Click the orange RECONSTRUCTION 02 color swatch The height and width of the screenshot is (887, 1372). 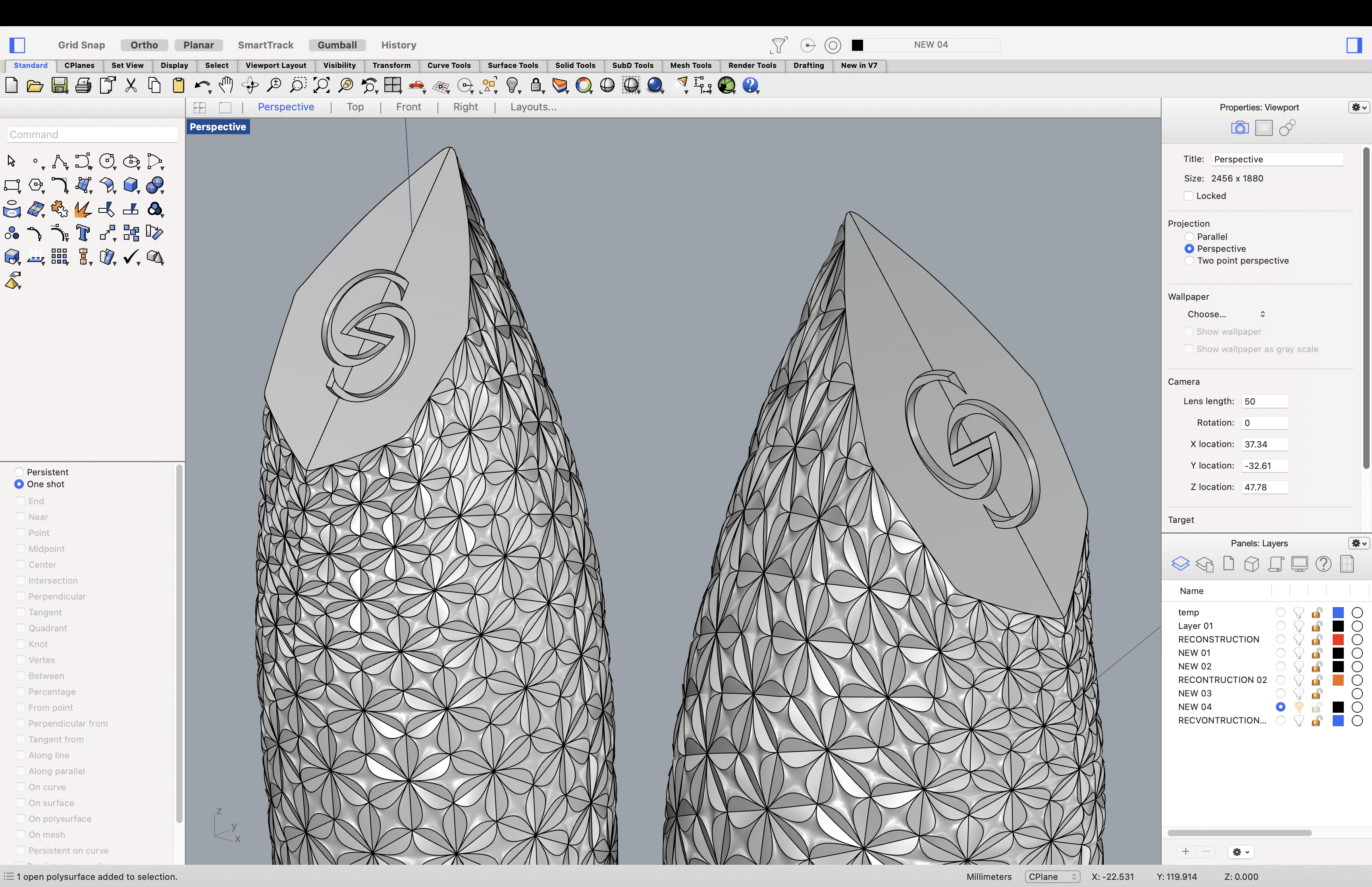1338,680
